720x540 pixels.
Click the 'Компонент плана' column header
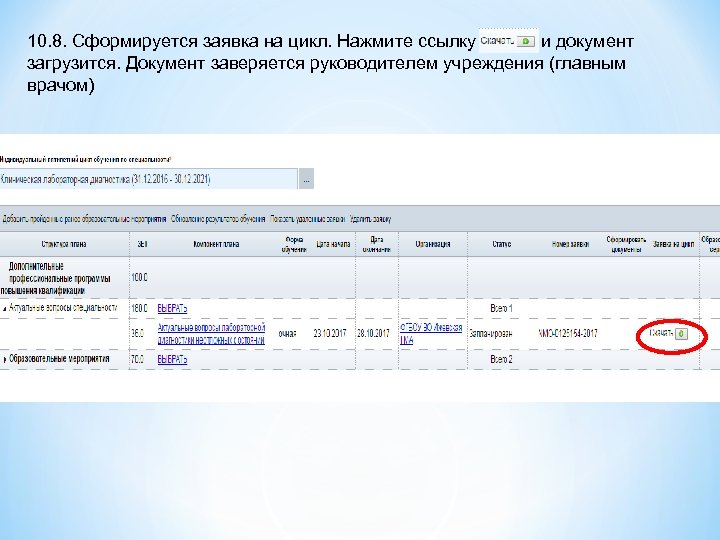click(216, 244)
